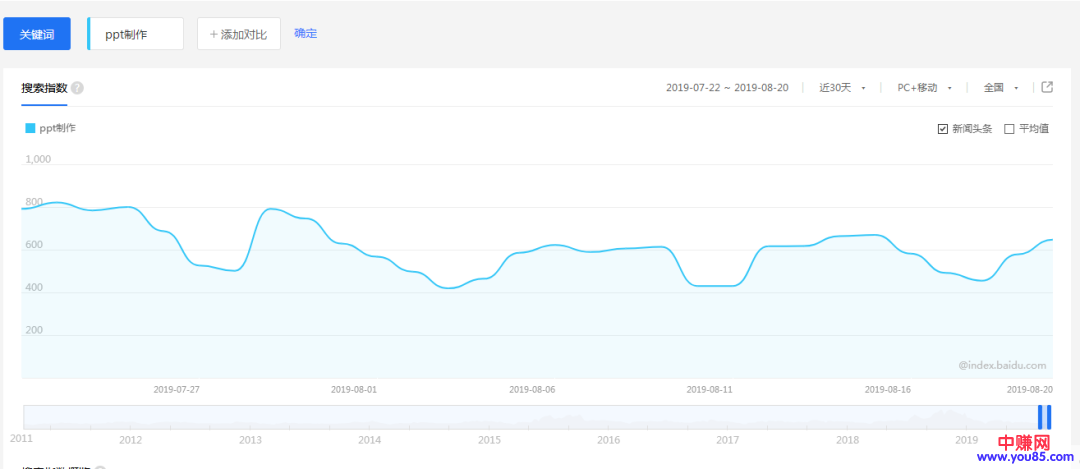Viewport: 1080px width, 469px height.
Task: Click the 2019-07-22 ~ 2019-08-20 date range
Action: [727, 88]
